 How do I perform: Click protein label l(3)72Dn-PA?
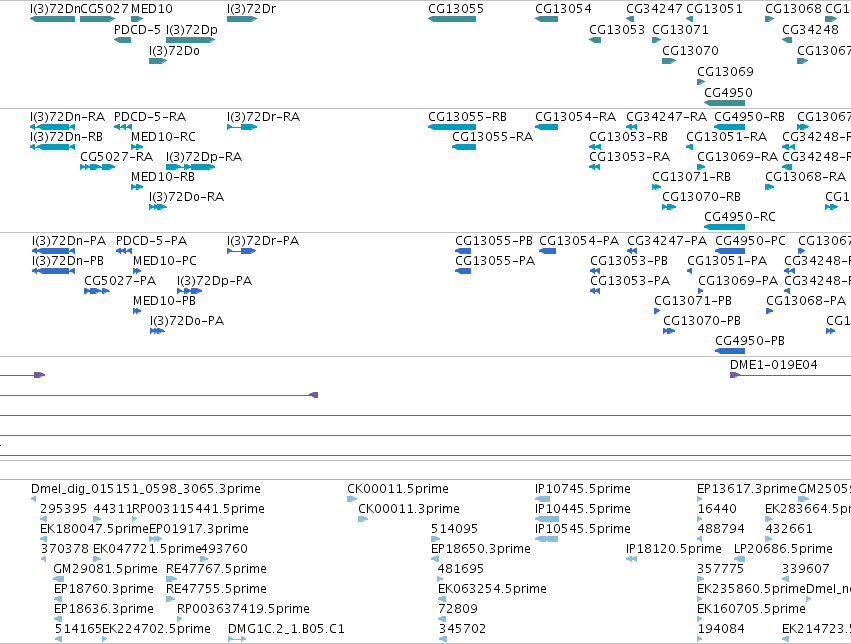(x=69, y=241)
